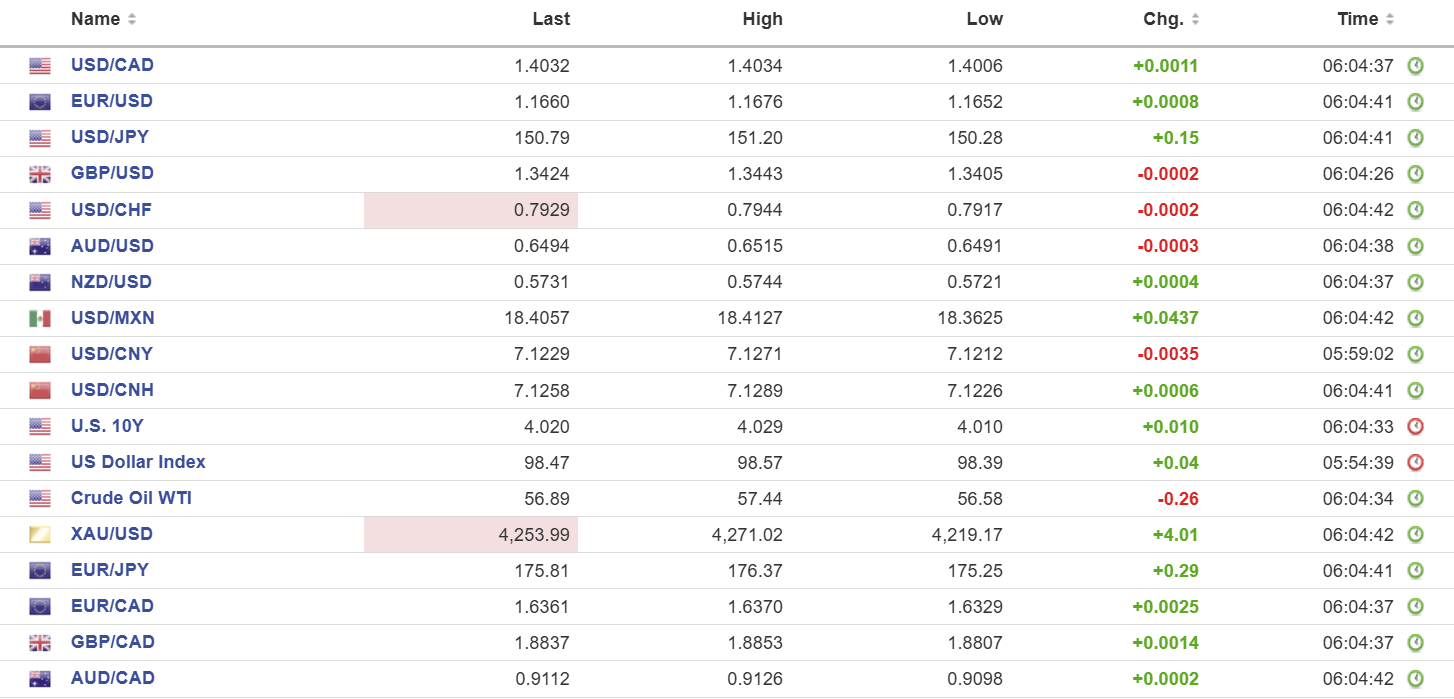Viewport: 1454px width, 699px height.
Task: Open the XAU/USD gold link
Action: pos(112,533)
